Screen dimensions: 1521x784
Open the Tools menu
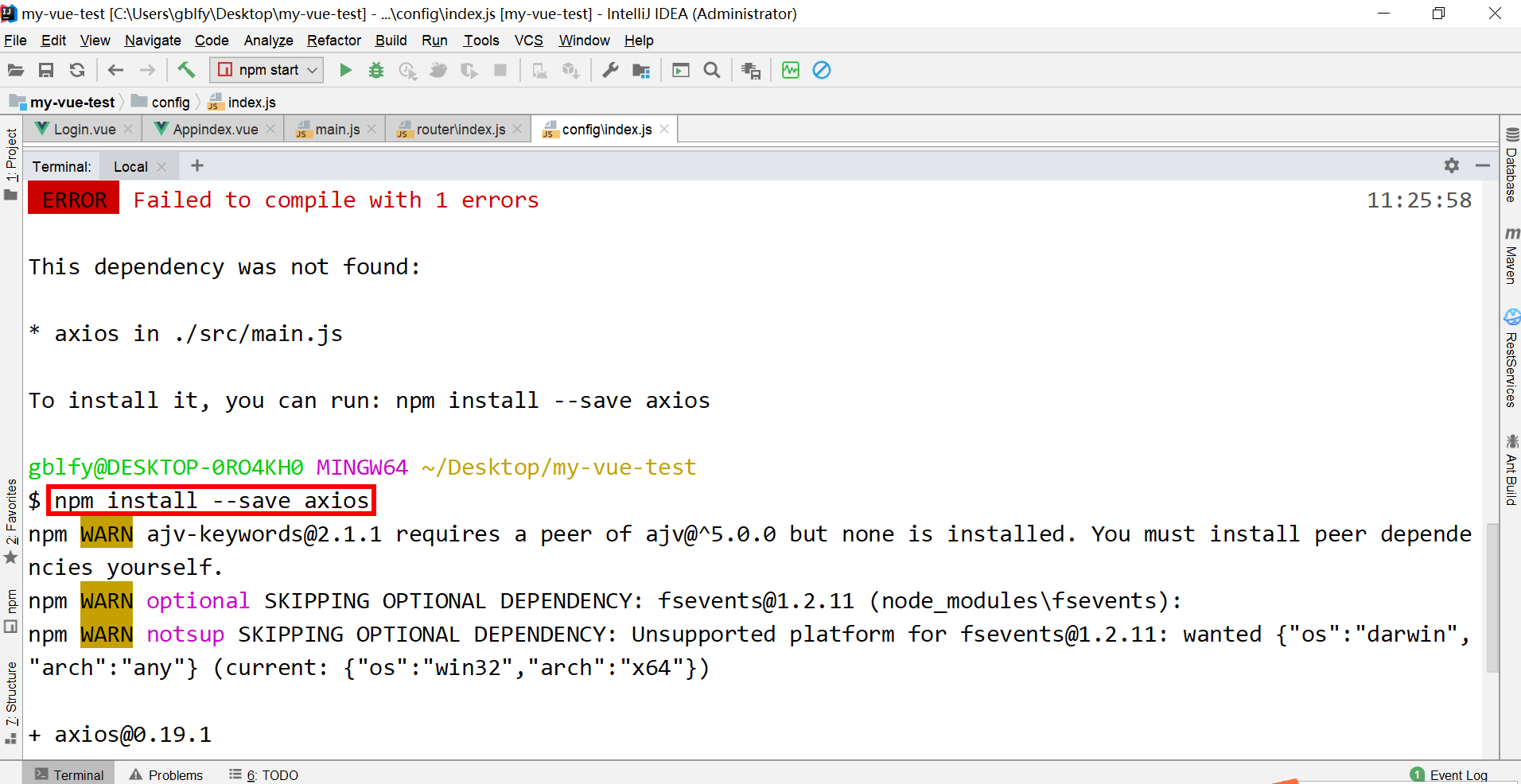click(481, 41)
